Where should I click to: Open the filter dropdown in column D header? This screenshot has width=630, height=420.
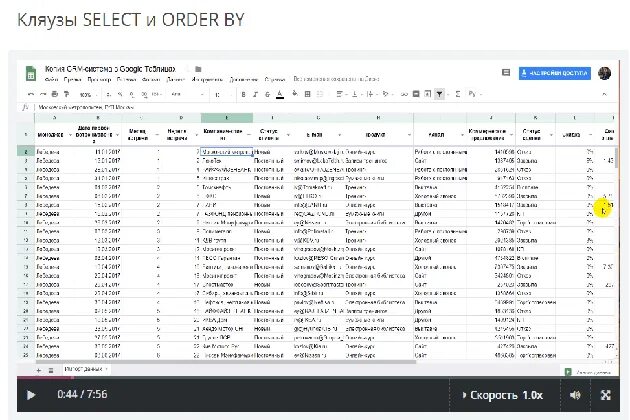point(196,135)
